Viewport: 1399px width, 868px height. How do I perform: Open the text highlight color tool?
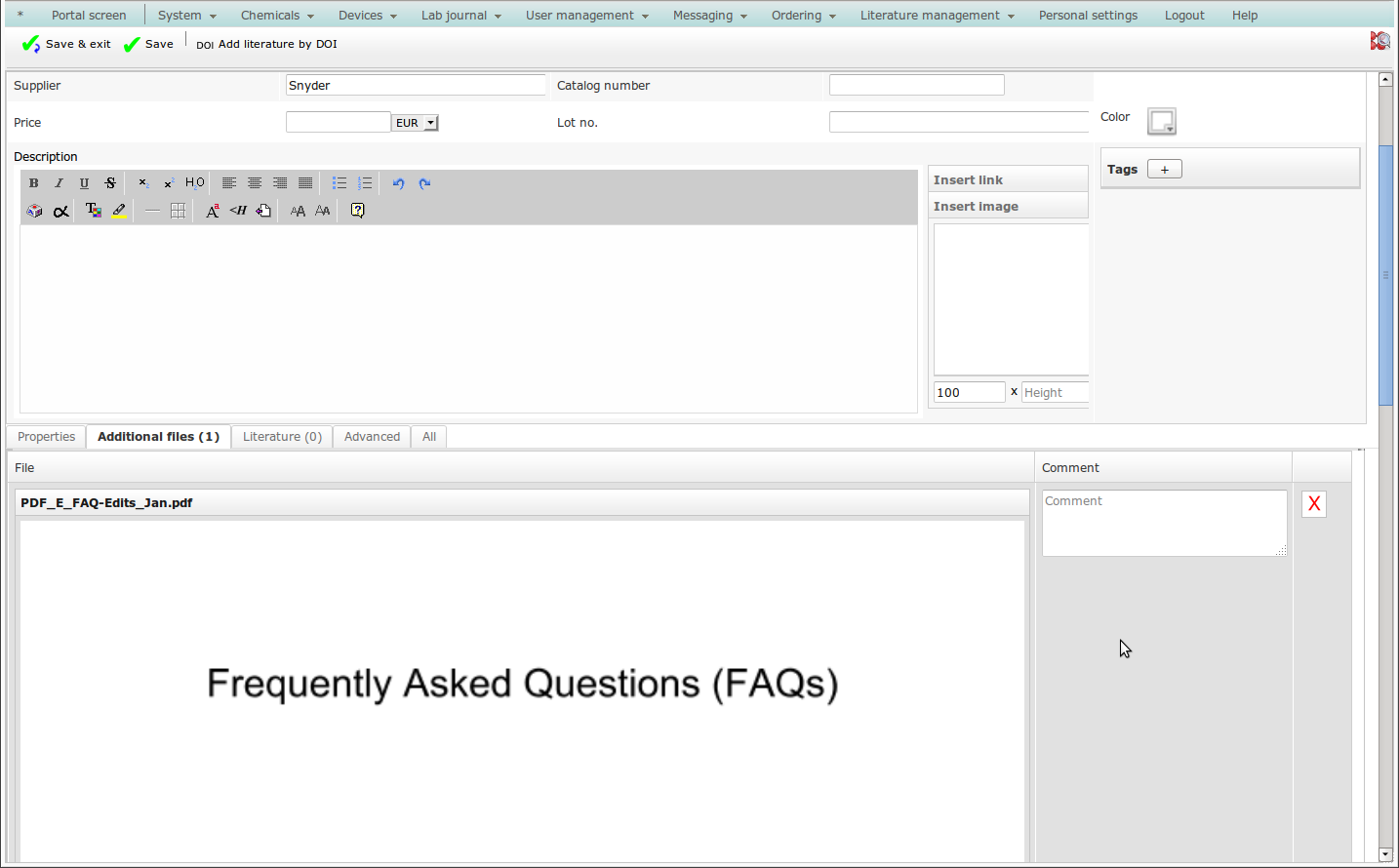click(x=119, y=211)
